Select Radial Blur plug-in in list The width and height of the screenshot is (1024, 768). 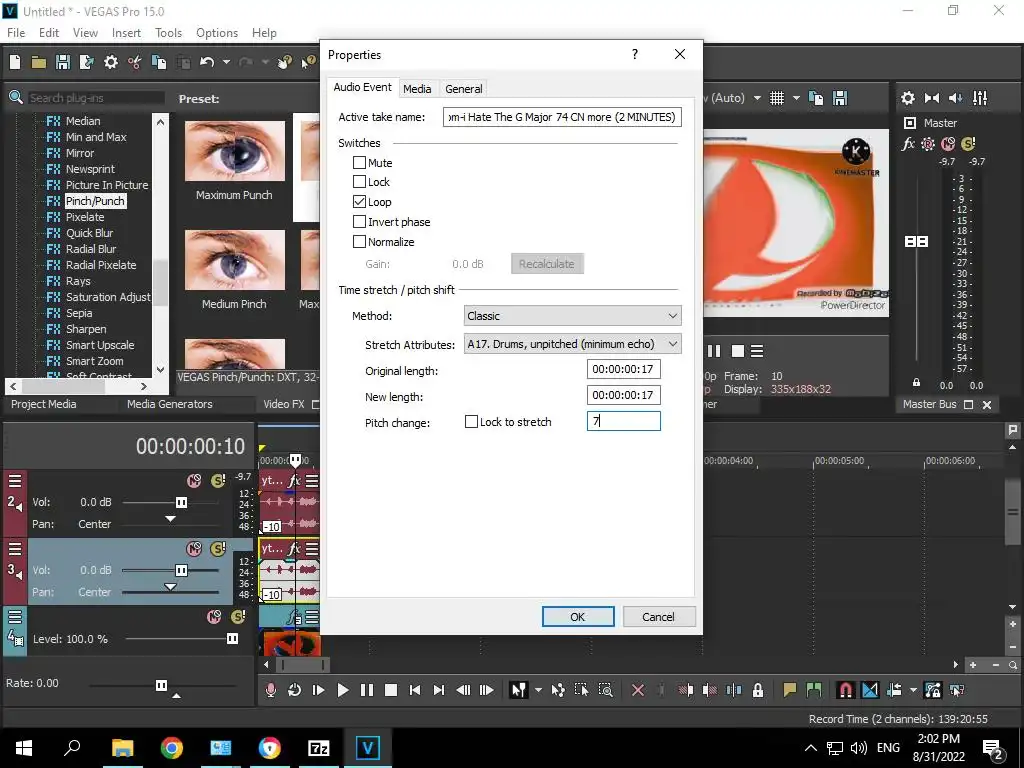[x=91, y=249]
